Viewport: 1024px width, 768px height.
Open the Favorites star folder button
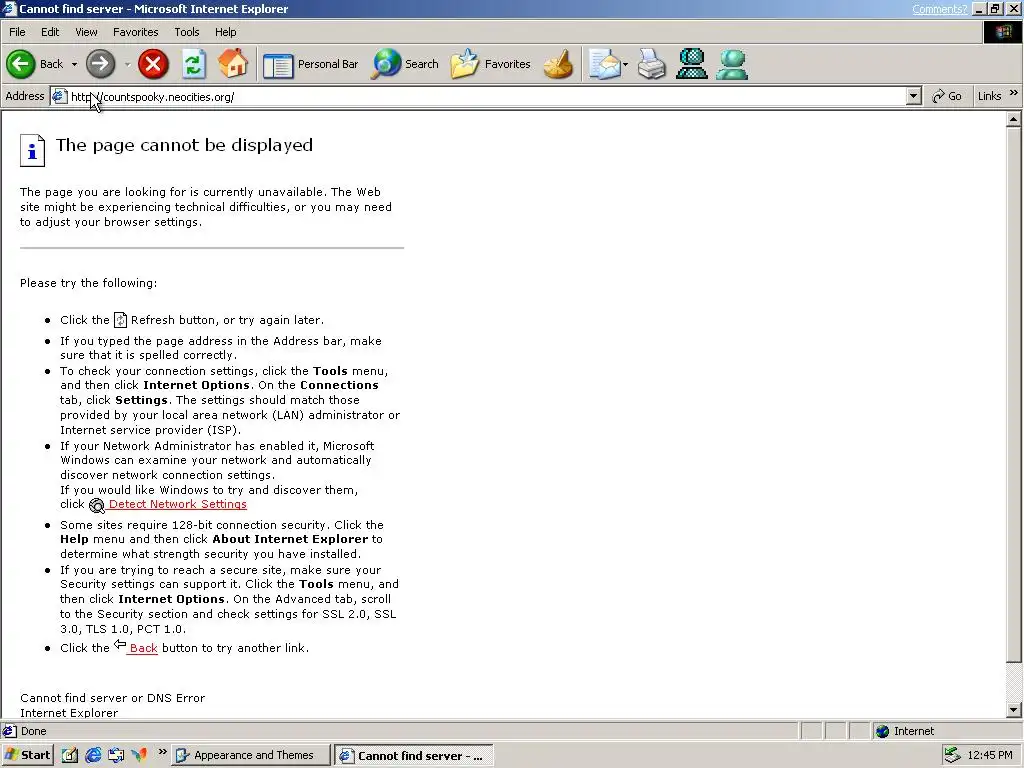(490, 64)
